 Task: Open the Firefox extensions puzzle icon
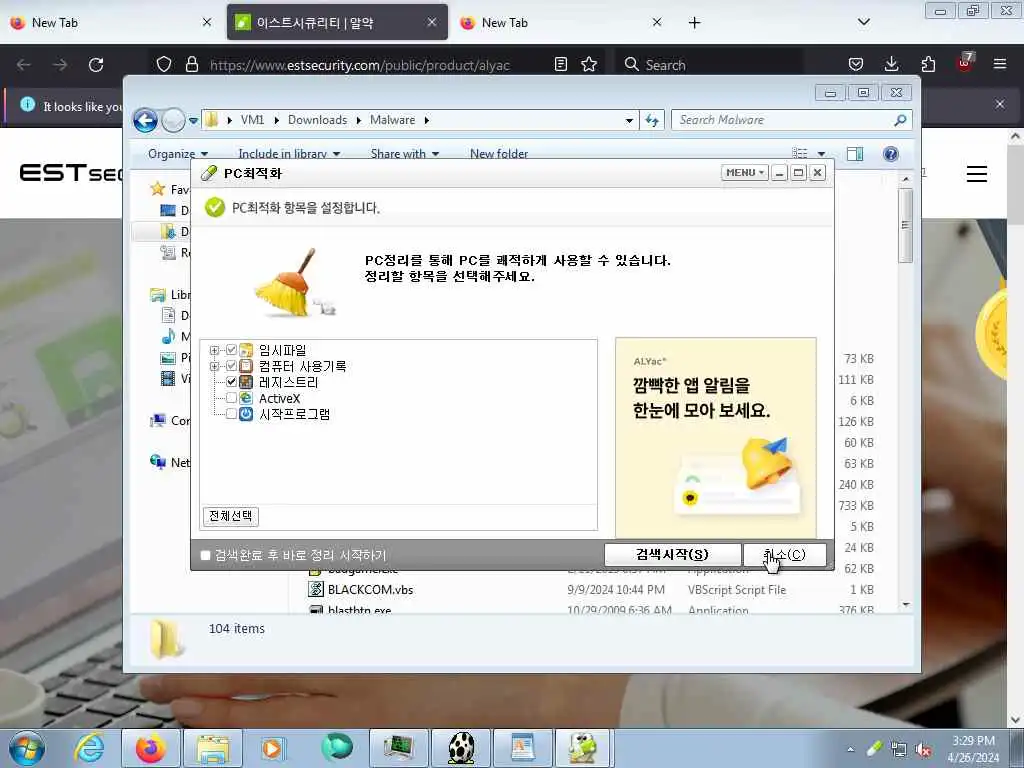[928, 64]
